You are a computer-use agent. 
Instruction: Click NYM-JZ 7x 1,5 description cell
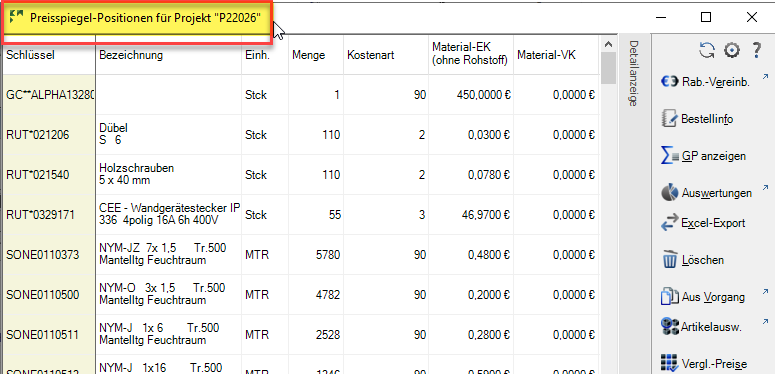(169, 255)
